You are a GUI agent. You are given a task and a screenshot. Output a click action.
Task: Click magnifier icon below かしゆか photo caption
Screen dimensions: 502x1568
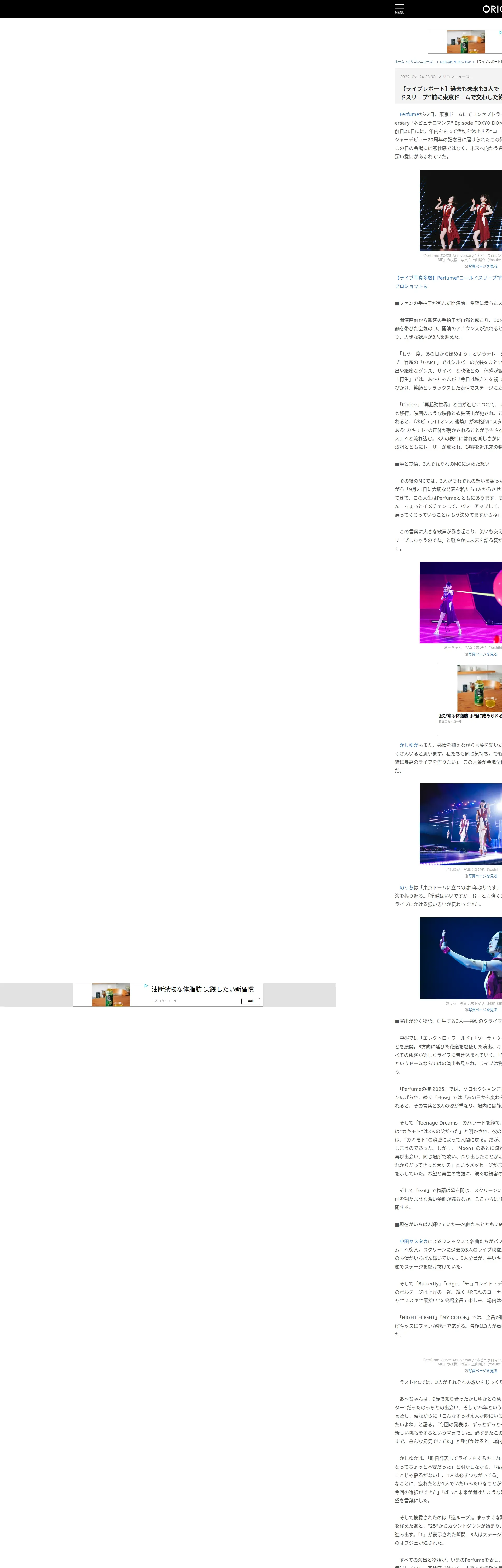click(467, 876)
